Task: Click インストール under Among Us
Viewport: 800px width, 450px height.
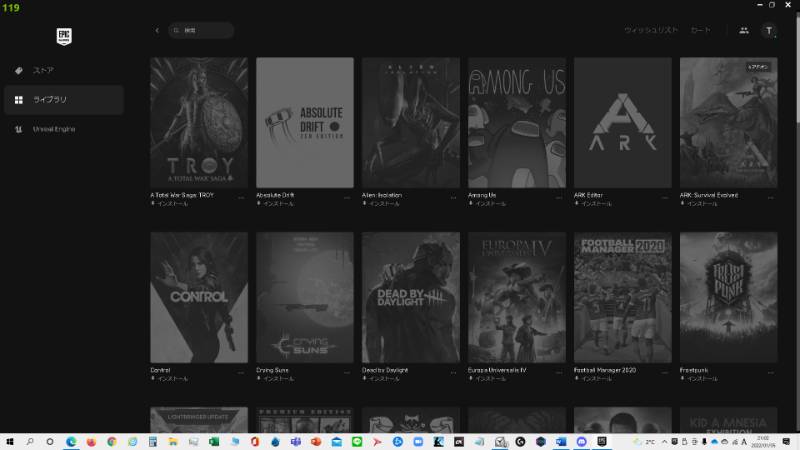Action: pos(487,204)
